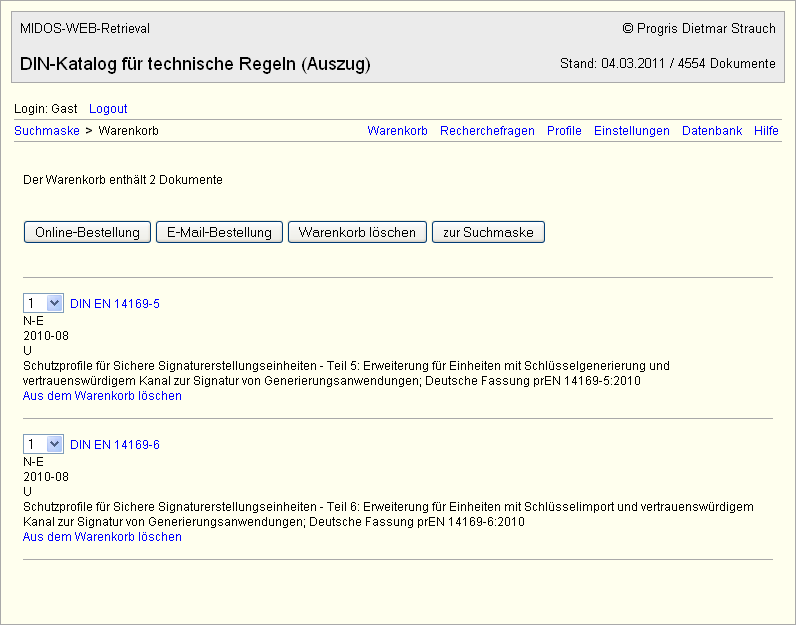The width and height of the screenshot is (796, 625).
Task: Click the Warenkorb löschen button
Action: tap(357, 232)
